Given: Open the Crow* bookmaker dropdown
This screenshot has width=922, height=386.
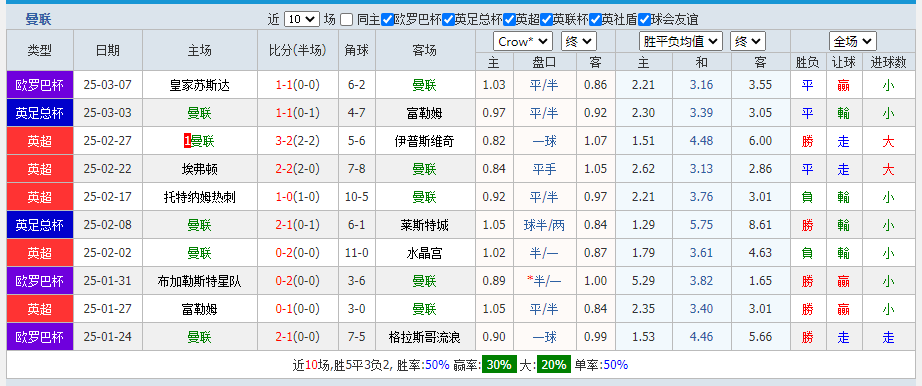Looking at the screenshot, I should (x=523, y=41).
